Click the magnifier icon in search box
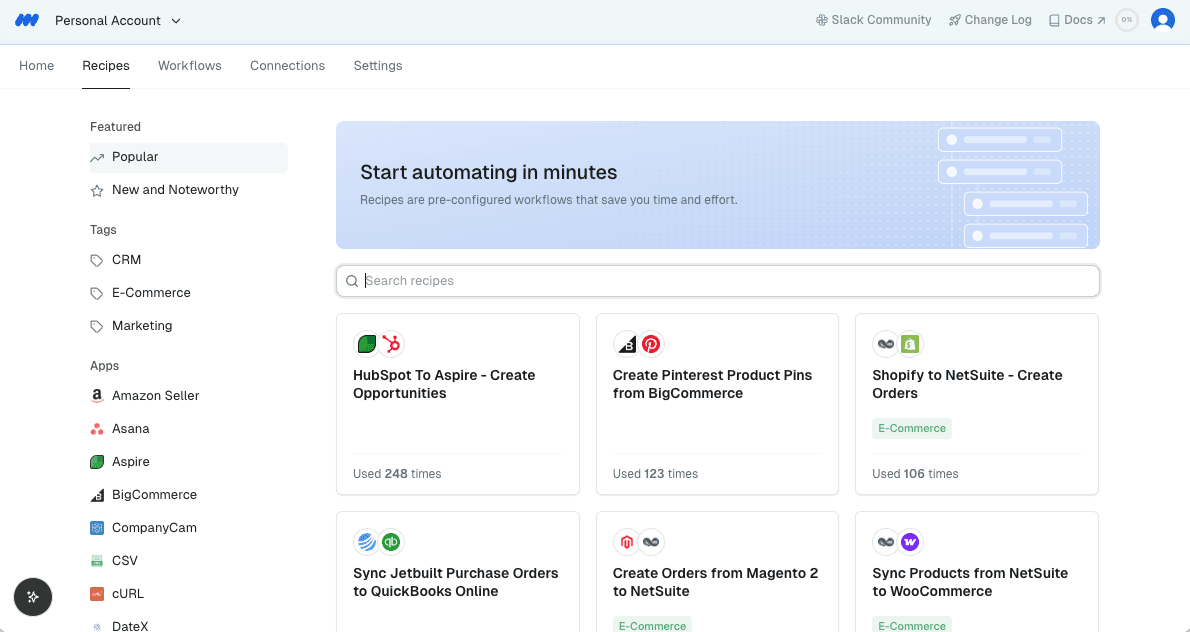1190x632 pixels. pos(352,281)
